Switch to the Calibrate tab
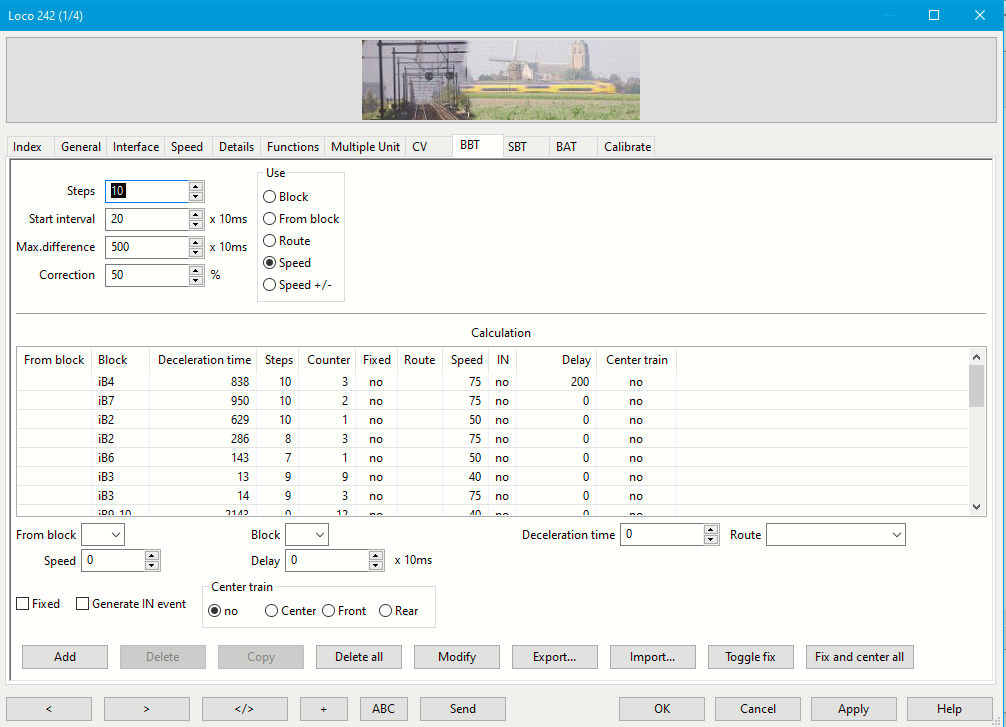The width and height of the screenshot is (1006, 727). (x=627, y=147)
